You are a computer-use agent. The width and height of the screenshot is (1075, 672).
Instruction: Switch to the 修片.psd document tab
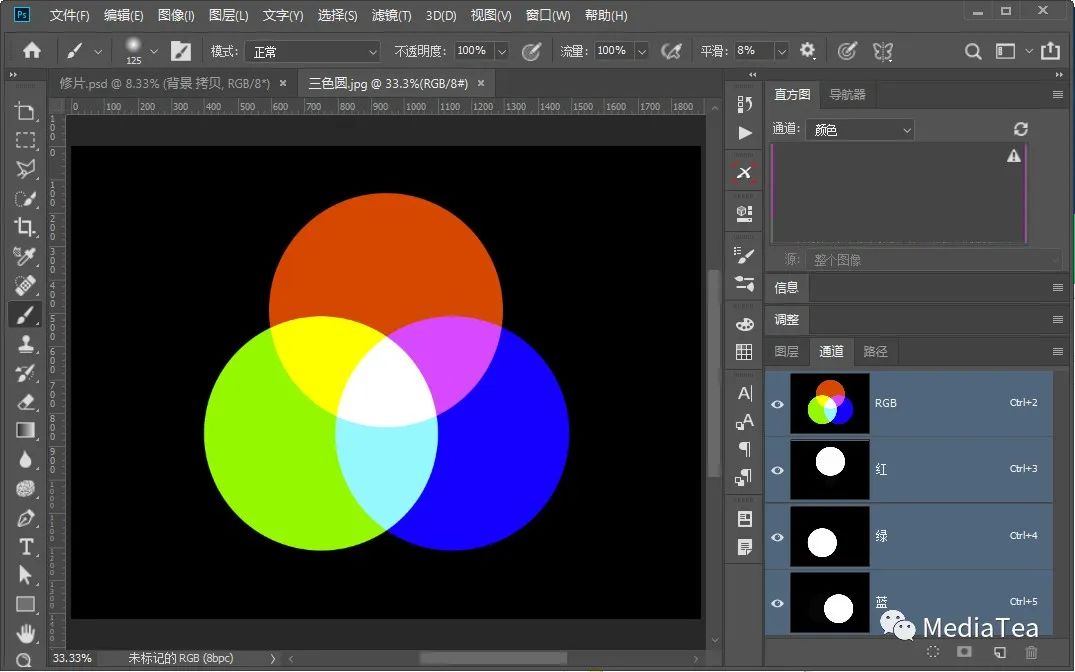coord(165,84)
